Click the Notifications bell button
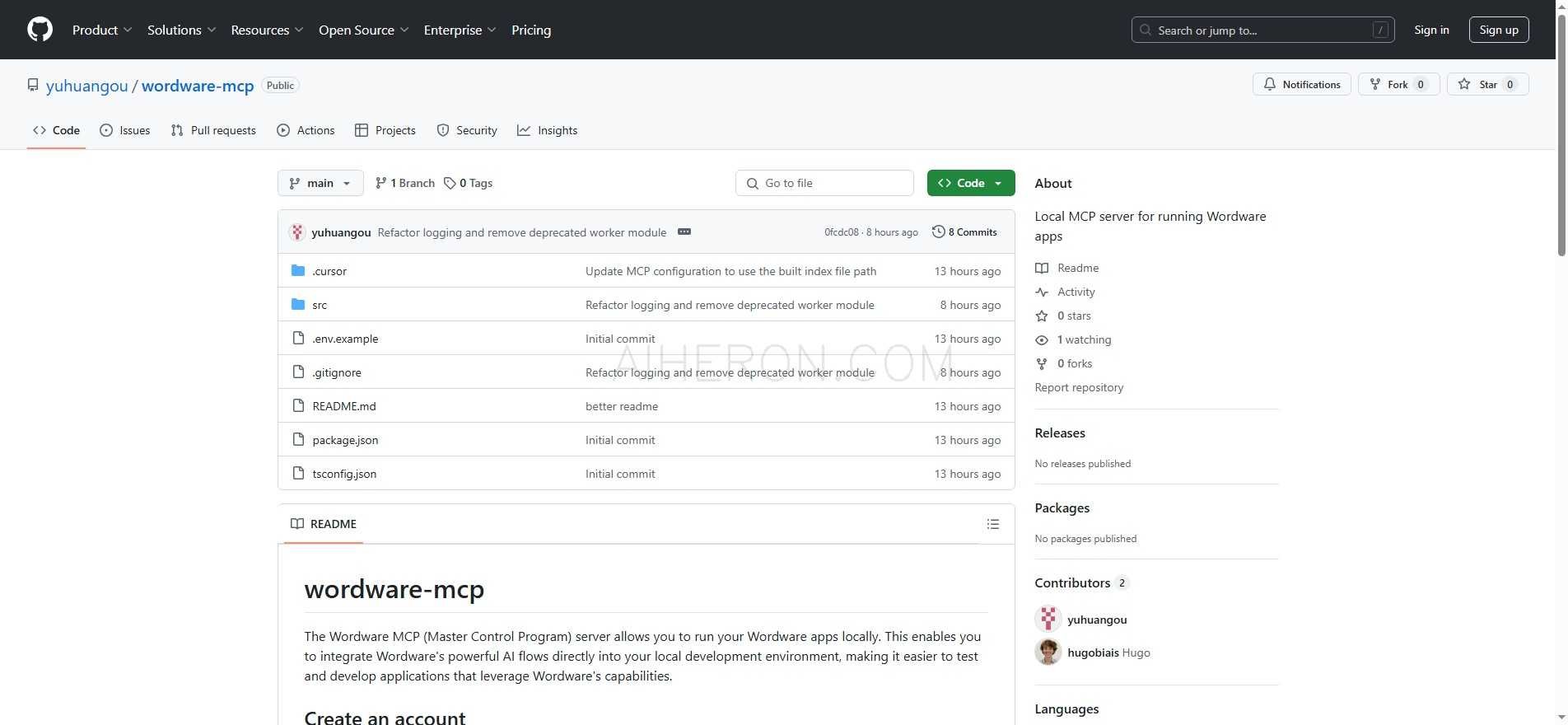1568x725 pixels. [1301, 84]
